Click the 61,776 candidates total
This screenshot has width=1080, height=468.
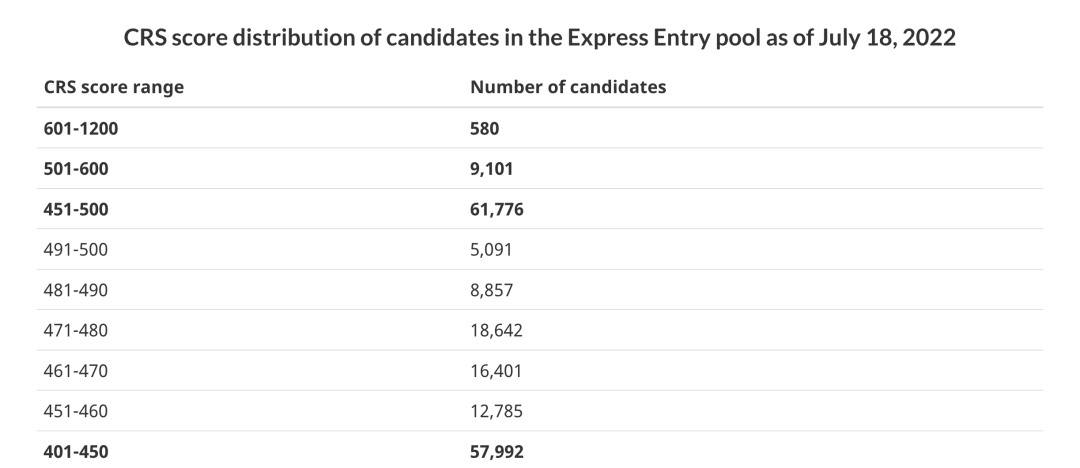point(497,209)
